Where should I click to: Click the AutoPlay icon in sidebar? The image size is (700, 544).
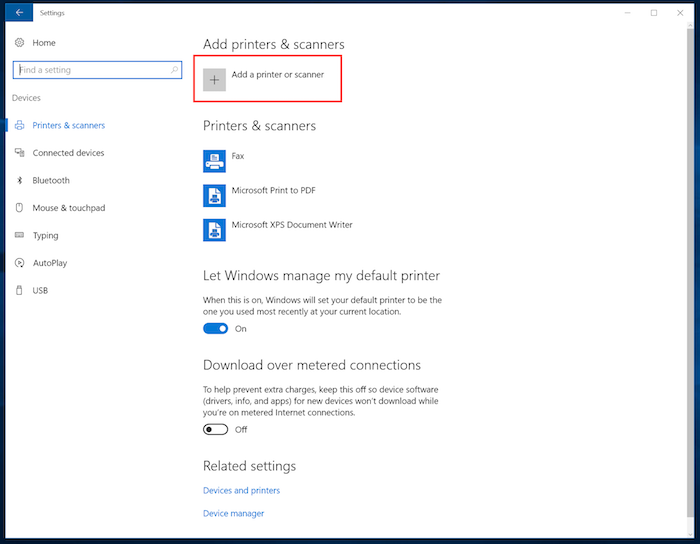pos(19,263)
